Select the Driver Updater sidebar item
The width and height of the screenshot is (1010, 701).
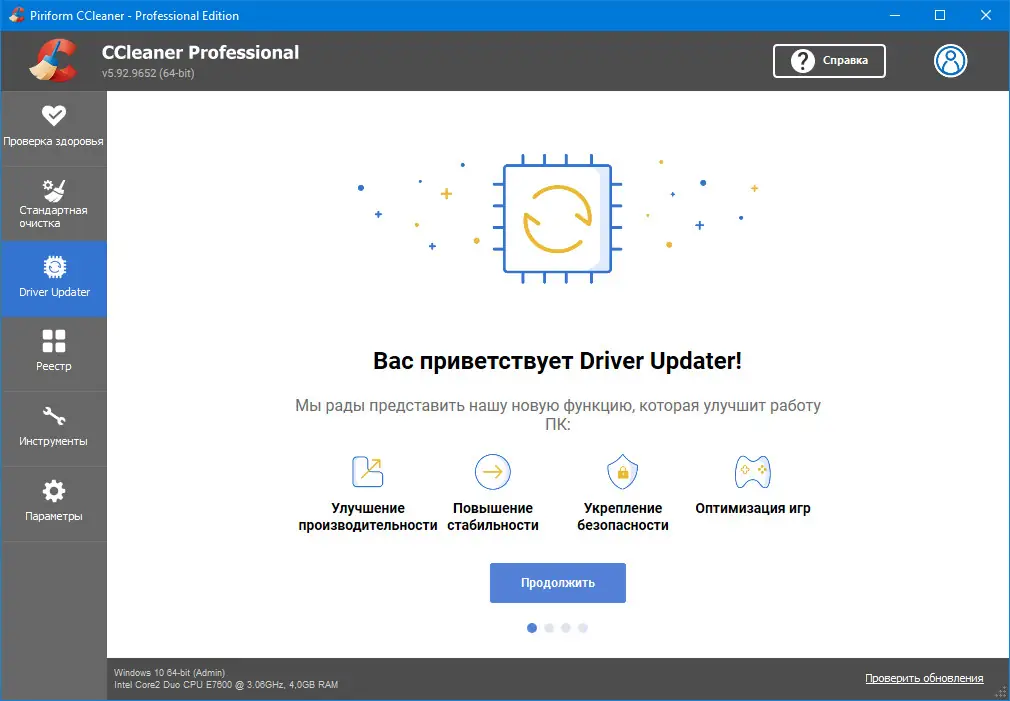point(53,279)
